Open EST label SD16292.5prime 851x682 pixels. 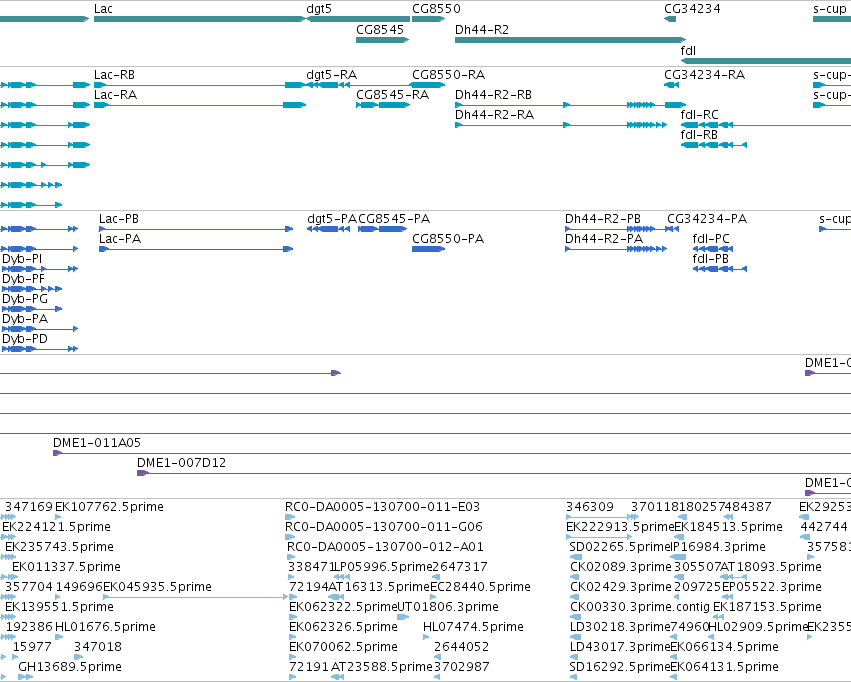[x=620, y=667]
